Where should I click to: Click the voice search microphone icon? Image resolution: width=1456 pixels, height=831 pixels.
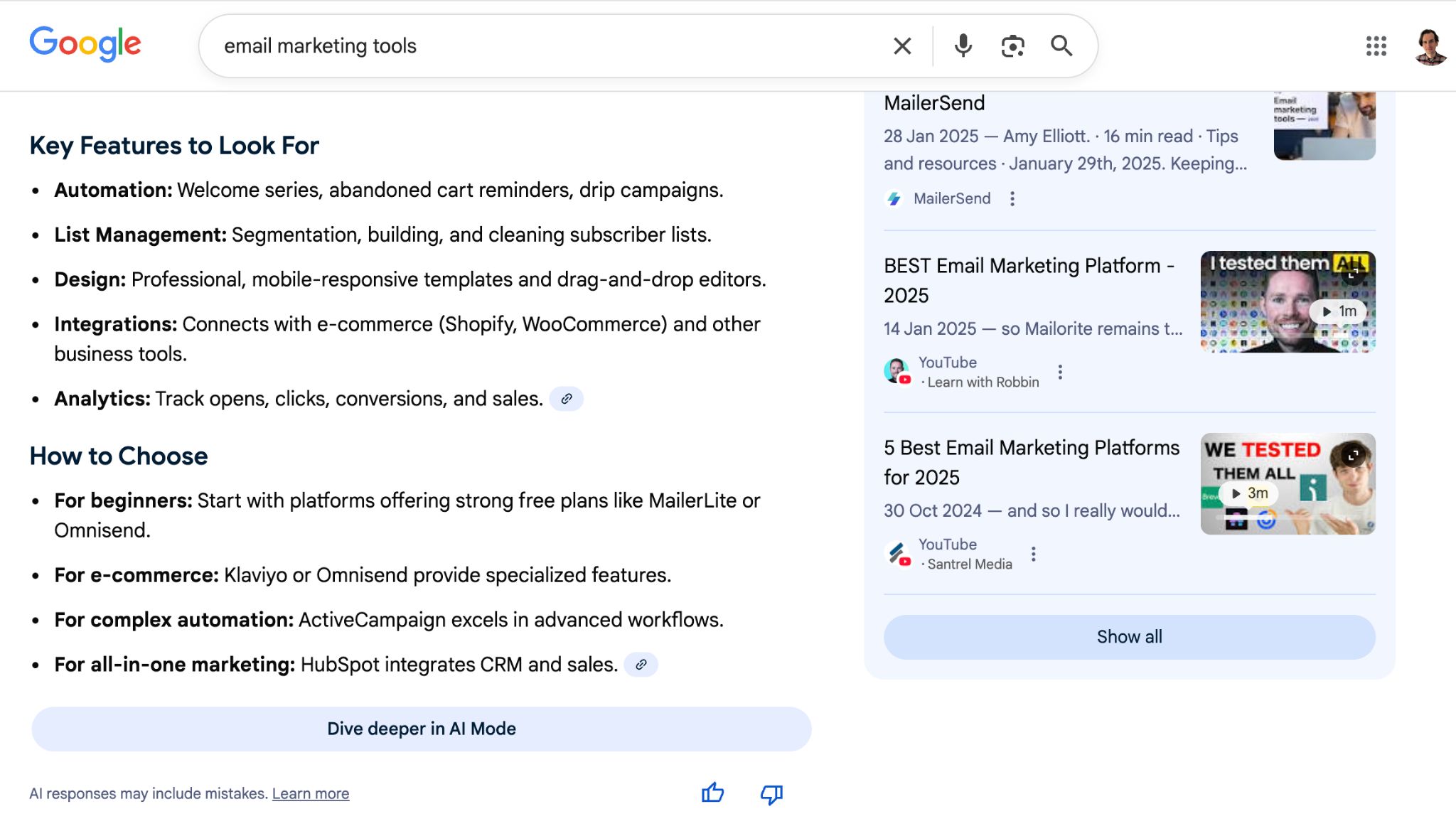click(963, 45)
